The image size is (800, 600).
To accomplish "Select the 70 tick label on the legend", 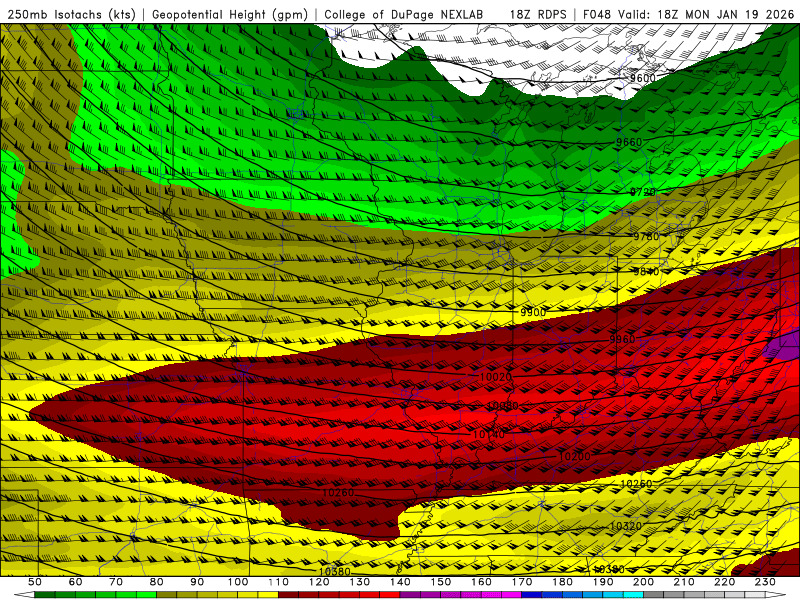I will [x=116, y=582].
